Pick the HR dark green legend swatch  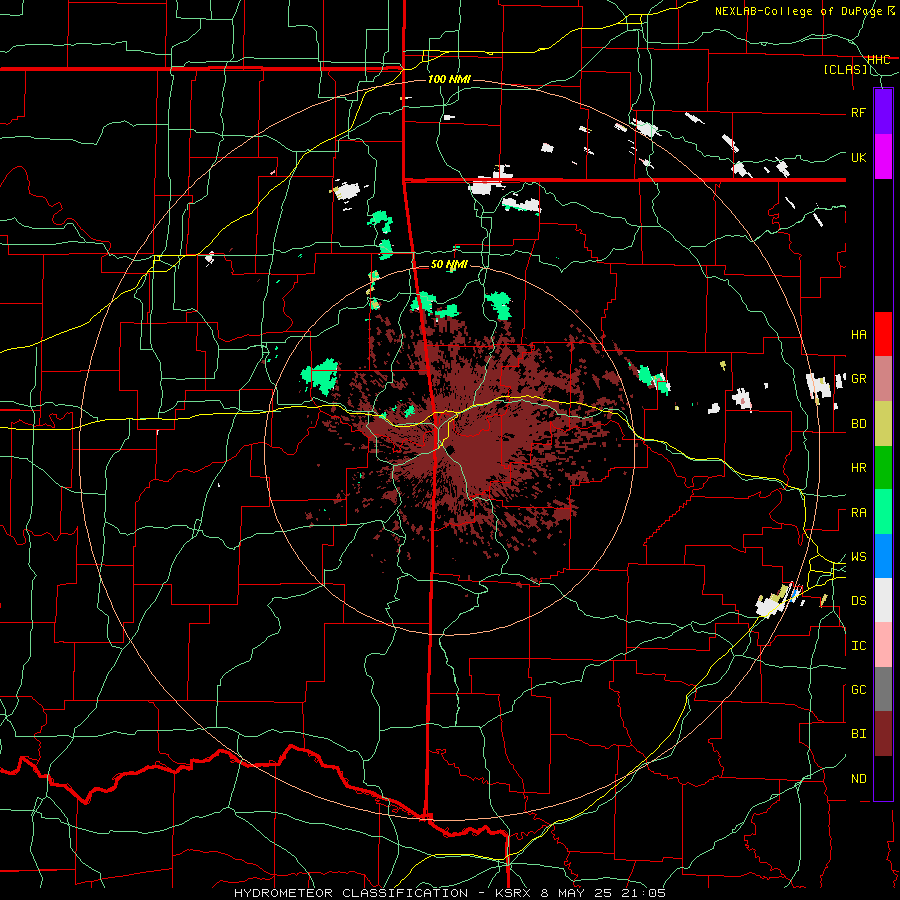point(883,468)
